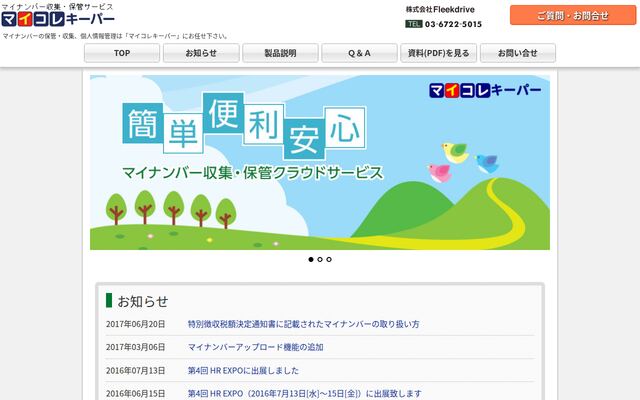640x400 pixels.
Task: Click the orange ご質問・お問合せ button
Action: coord(573,16)
